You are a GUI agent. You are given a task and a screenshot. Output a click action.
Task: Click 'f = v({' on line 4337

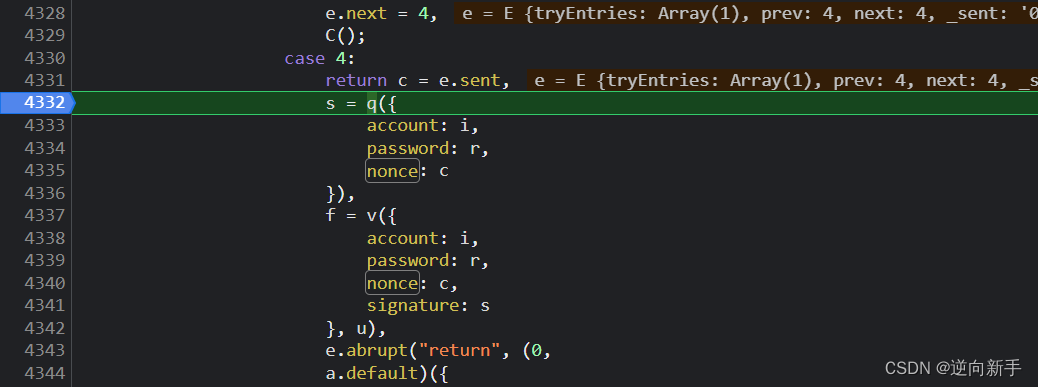click(361, 216)
